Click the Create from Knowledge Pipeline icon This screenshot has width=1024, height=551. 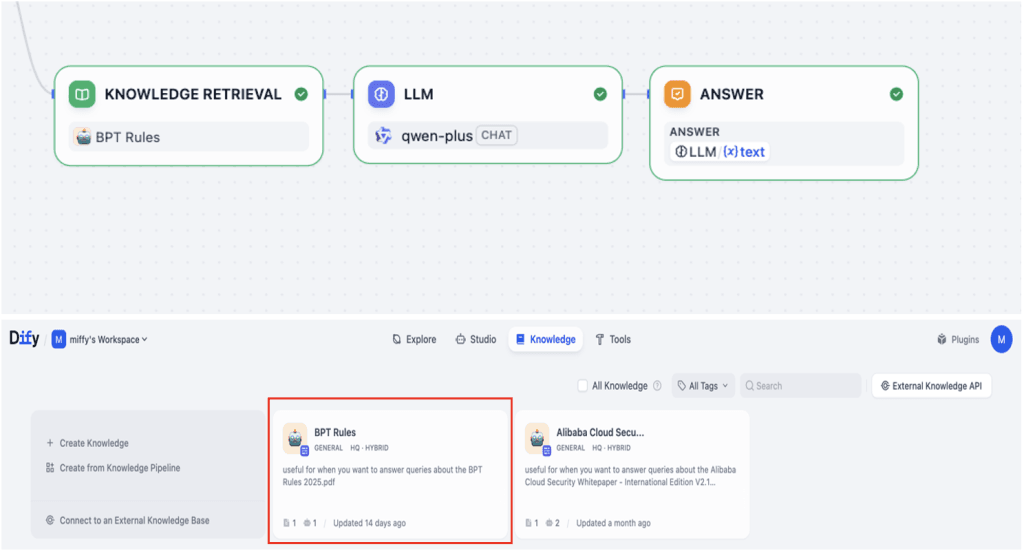pos(50,467)
